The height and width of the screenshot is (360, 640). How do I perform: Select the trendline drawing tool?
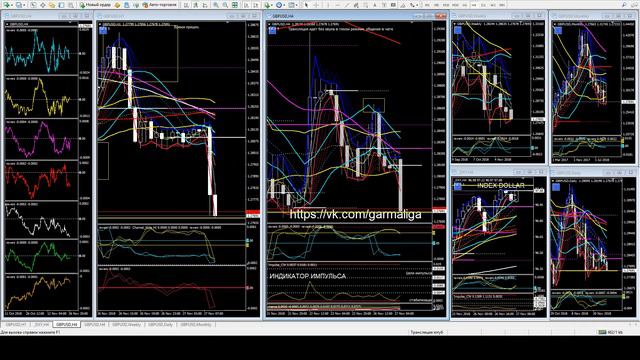[347, 5]
